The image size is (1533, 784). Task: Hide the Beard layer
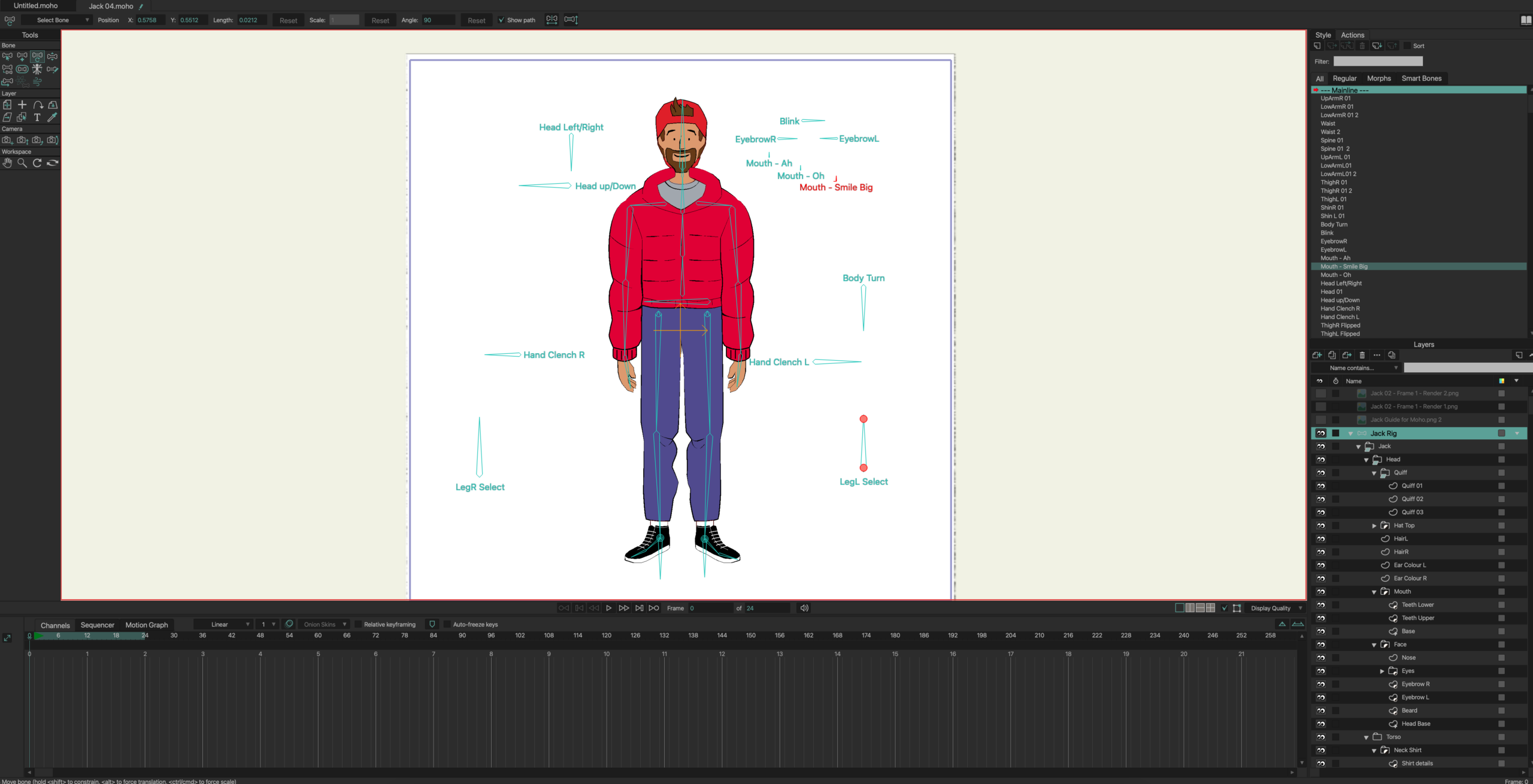(x=1320, y=712)
